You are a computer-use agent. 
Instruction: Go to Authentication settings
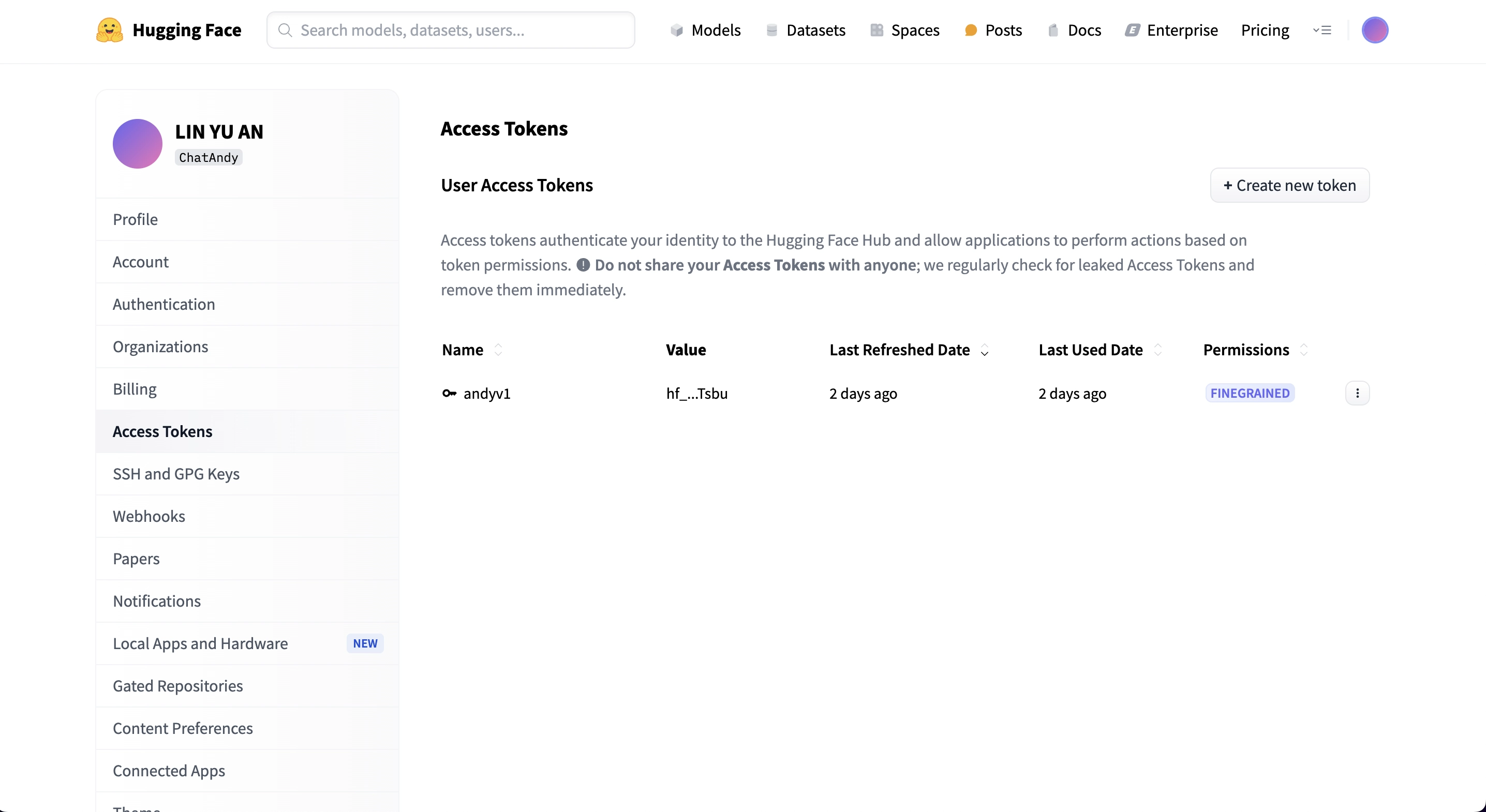247,305
